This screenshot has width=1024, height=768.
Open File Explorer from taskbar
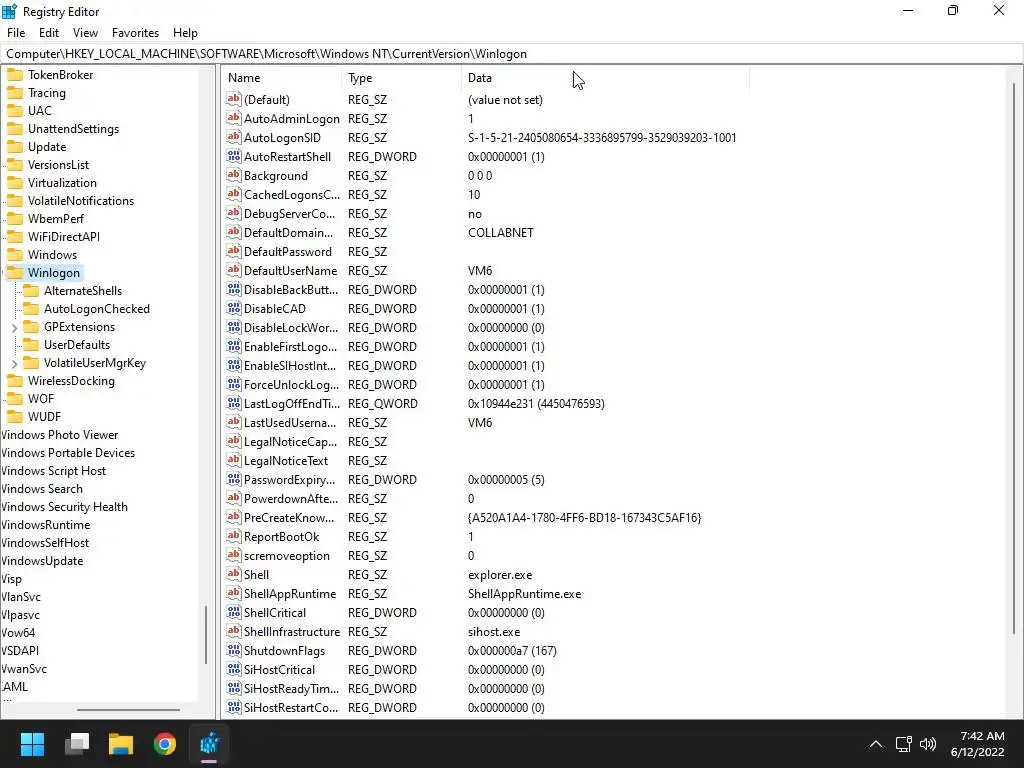click(121, 744)
